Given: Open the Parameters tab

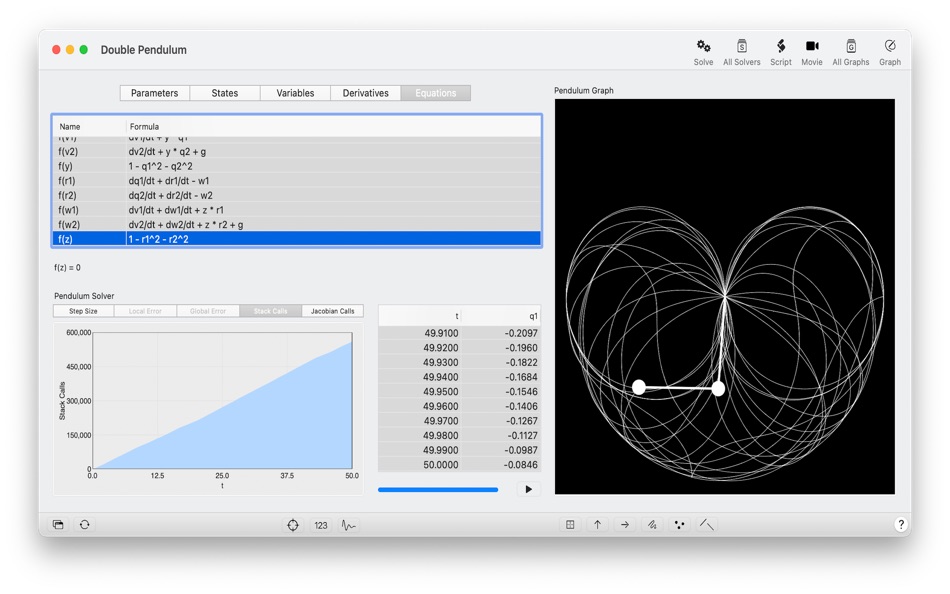Looking at the screenshot, I should click(154, 92).
